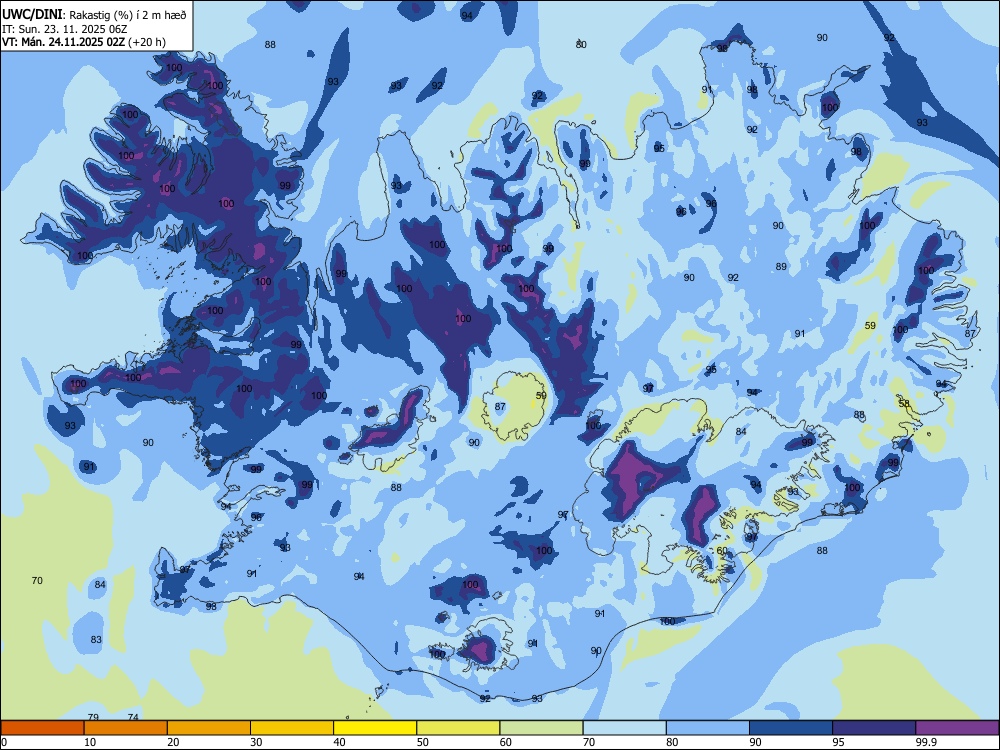Viewport: 1000px width, 750px height.
Task: Select the '89' humidity value on the map
Action: click(x=781, y=267)
